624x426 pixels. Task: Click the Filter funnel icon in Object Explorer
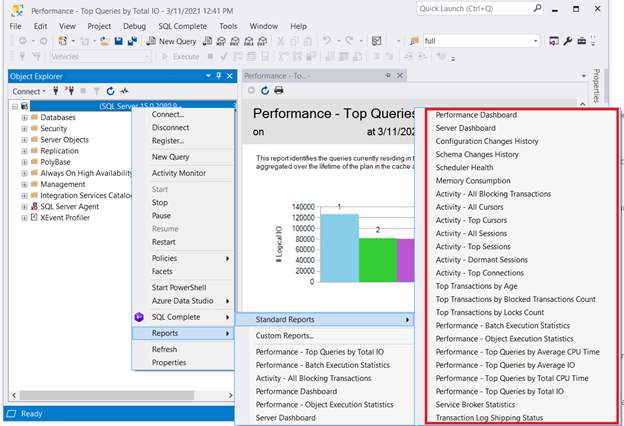tap(97, 91)
